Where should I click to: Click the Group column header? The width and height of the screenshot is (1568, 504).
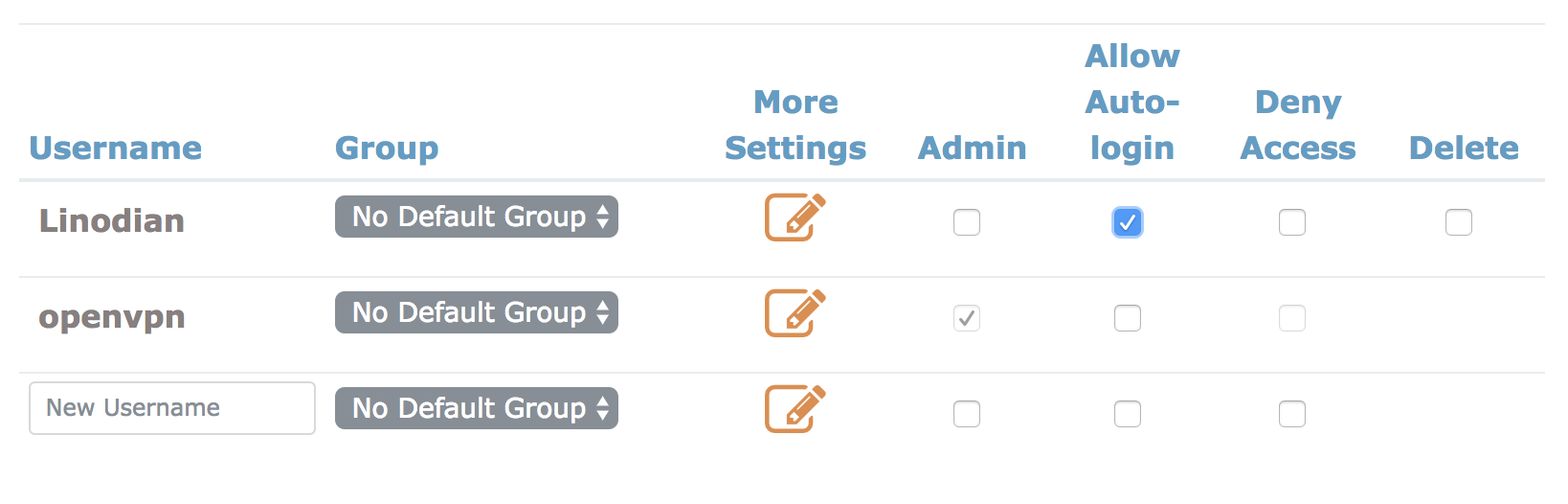click(387, 149)
